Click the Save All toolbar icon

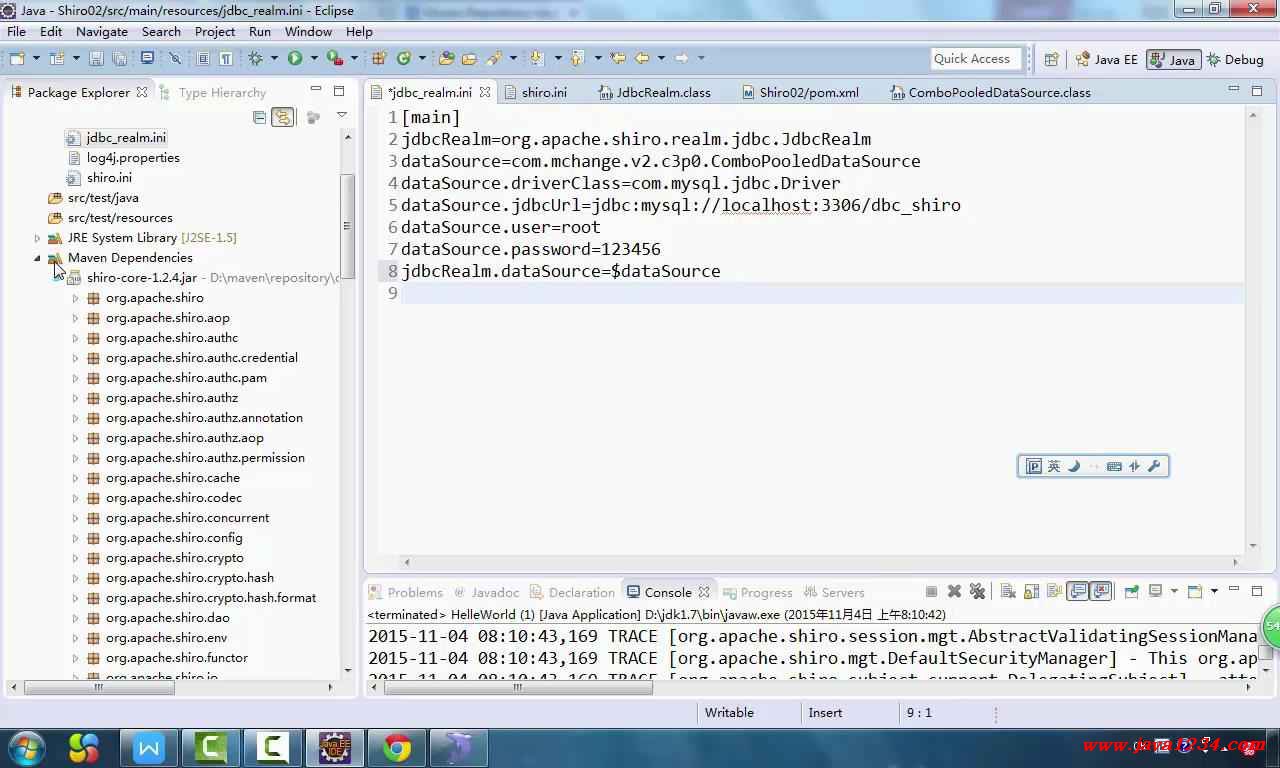pos(119,58)
